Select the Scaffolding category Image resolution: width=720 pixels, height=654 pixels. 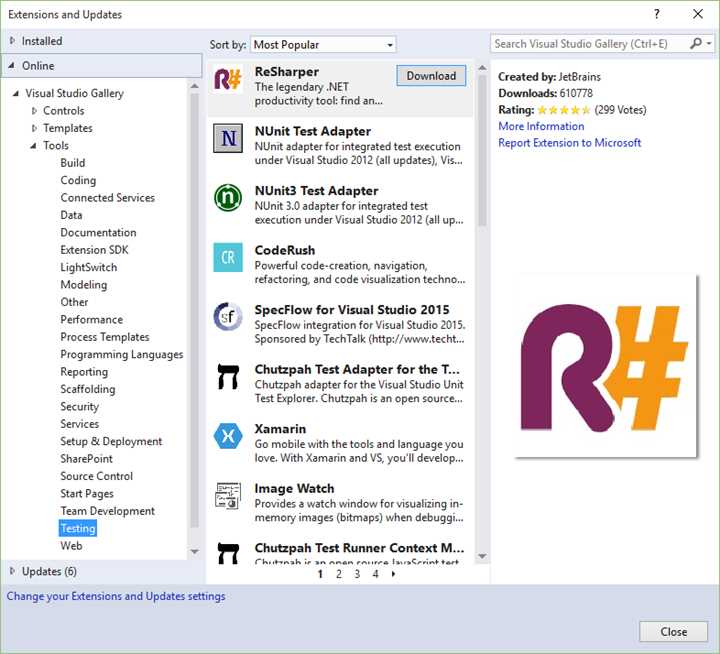(88, 389)
